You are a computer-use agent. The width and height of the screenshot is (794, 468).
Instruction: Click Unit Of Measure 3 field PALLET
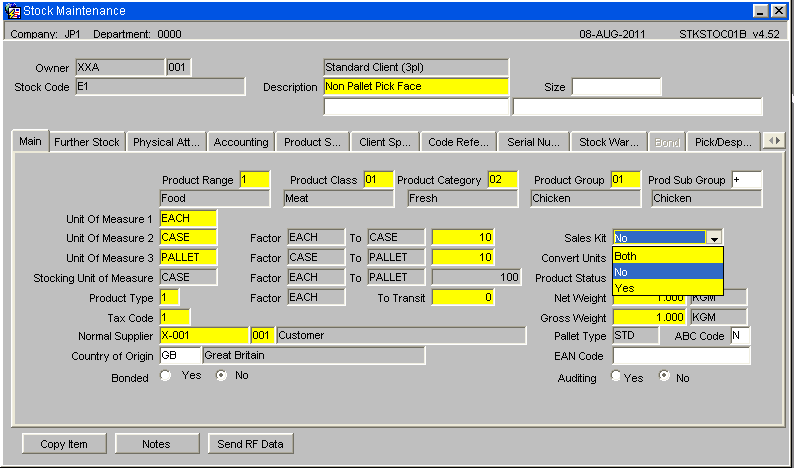click(x=188, y=257)
